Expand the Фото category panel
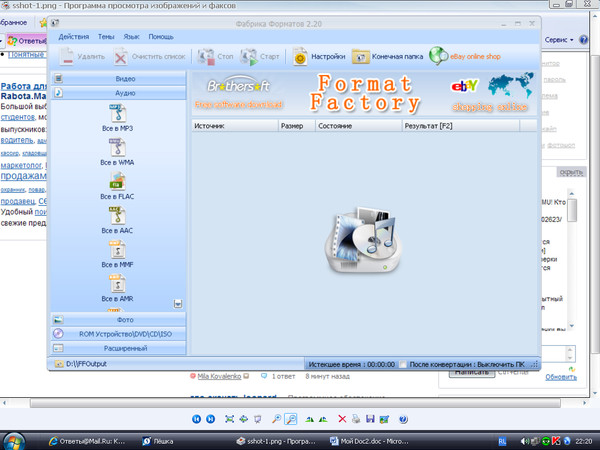 [119, 320]
